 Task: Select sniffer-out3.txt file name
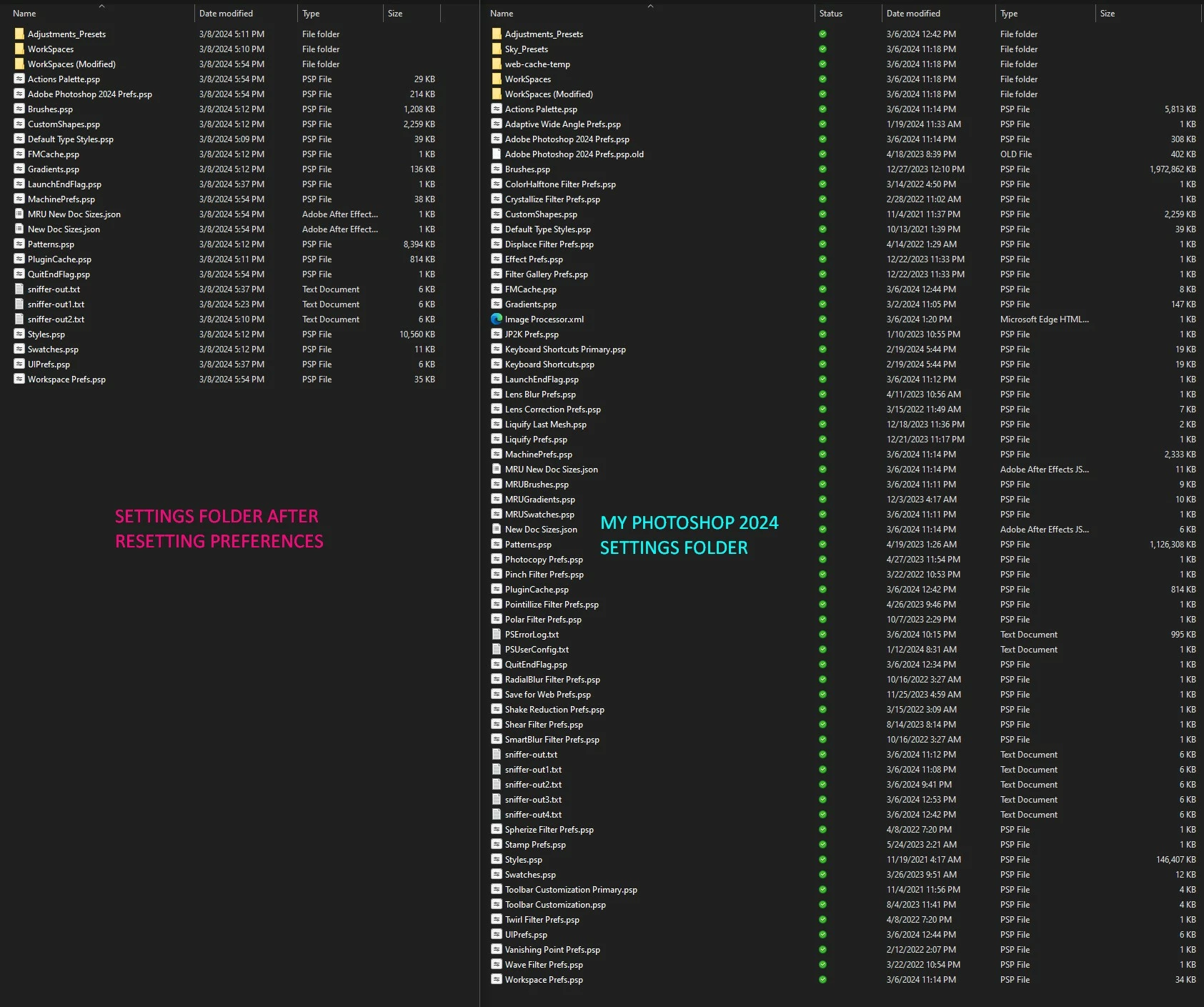point(533,800)
